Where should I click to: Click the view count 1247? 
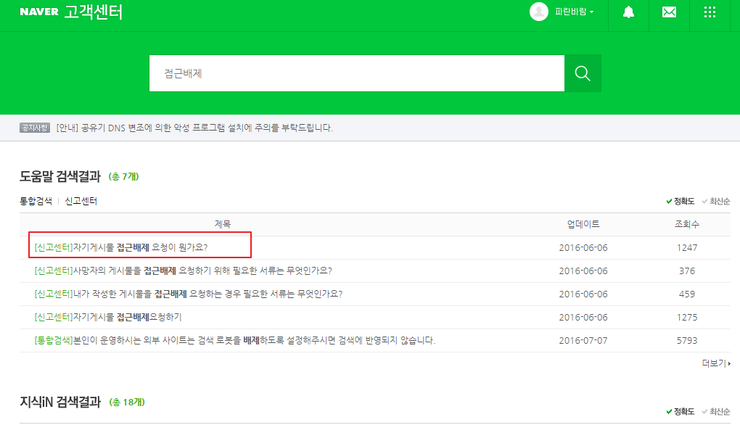pos(687,248)
